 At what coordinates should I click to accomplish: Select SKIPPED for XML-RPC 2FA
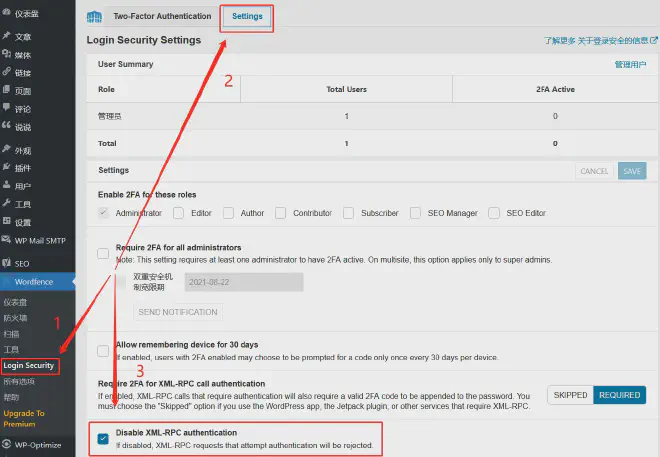tap(570, 395)
